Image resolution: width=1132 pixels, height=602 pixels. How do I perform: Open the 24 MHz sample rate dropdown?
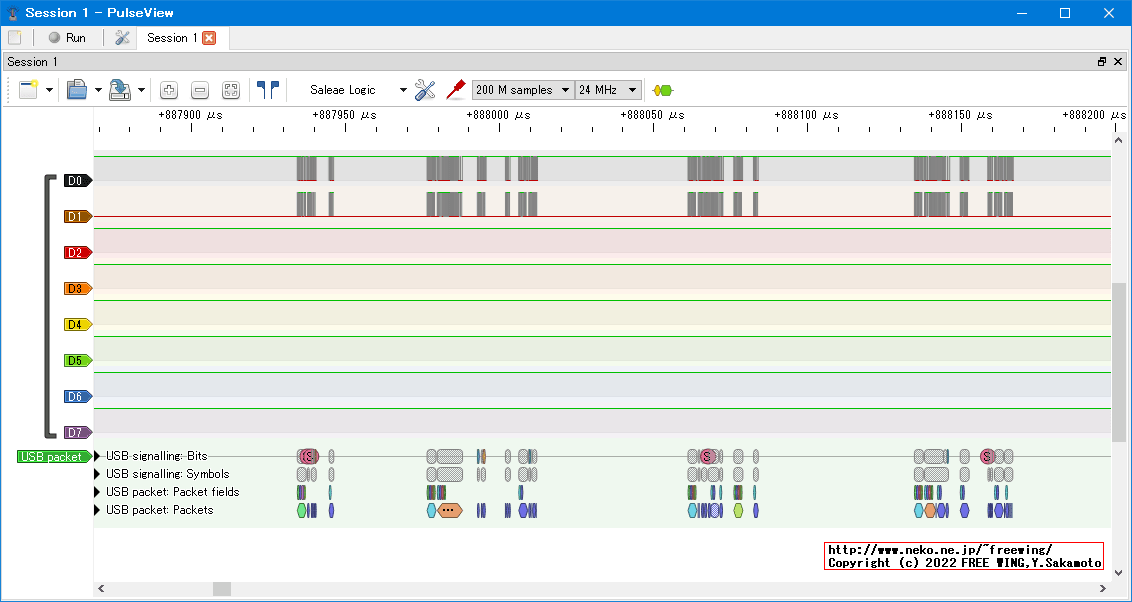click(x=607, y=90)
